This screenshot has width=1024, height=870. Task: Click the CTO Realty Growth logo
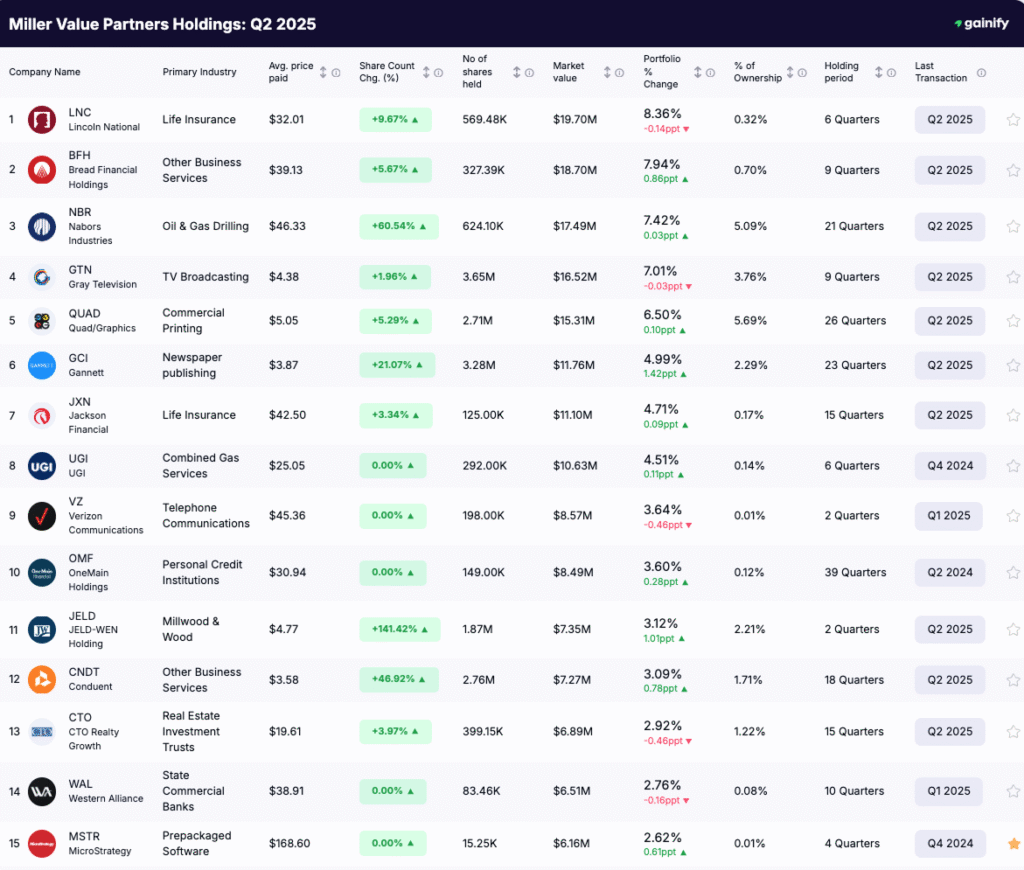[x=42, y=732]
